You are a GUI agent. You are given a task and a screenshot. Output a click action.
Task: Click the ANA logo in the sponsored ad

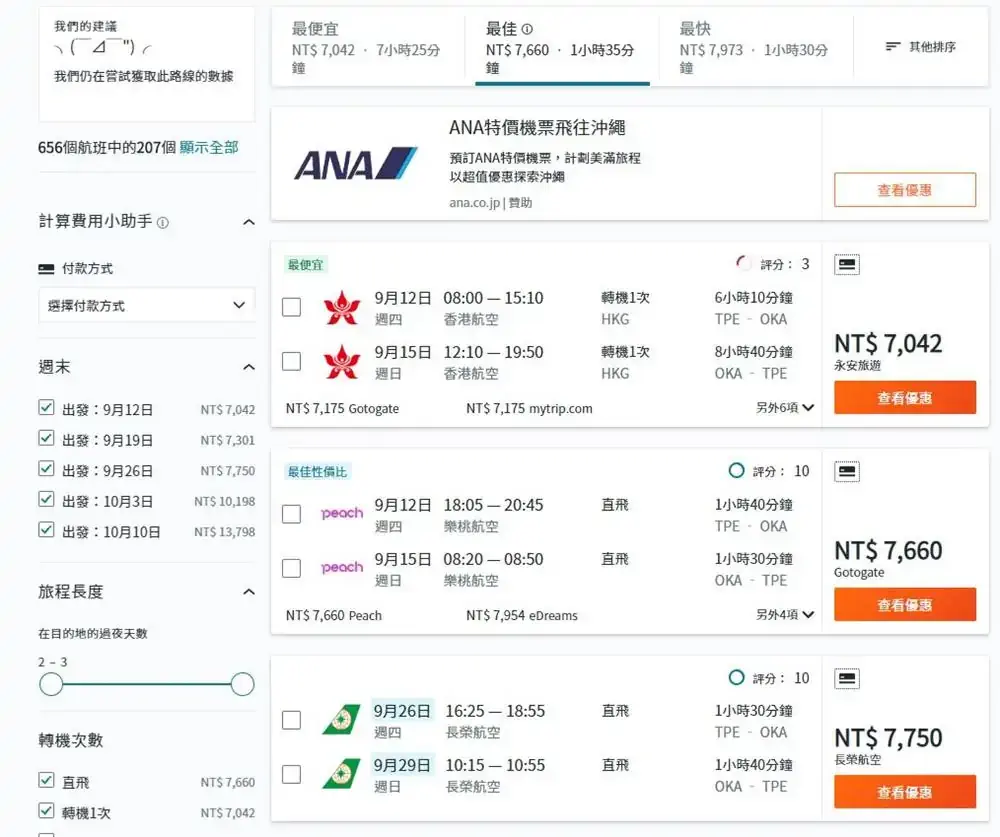(x=355, y=164)
